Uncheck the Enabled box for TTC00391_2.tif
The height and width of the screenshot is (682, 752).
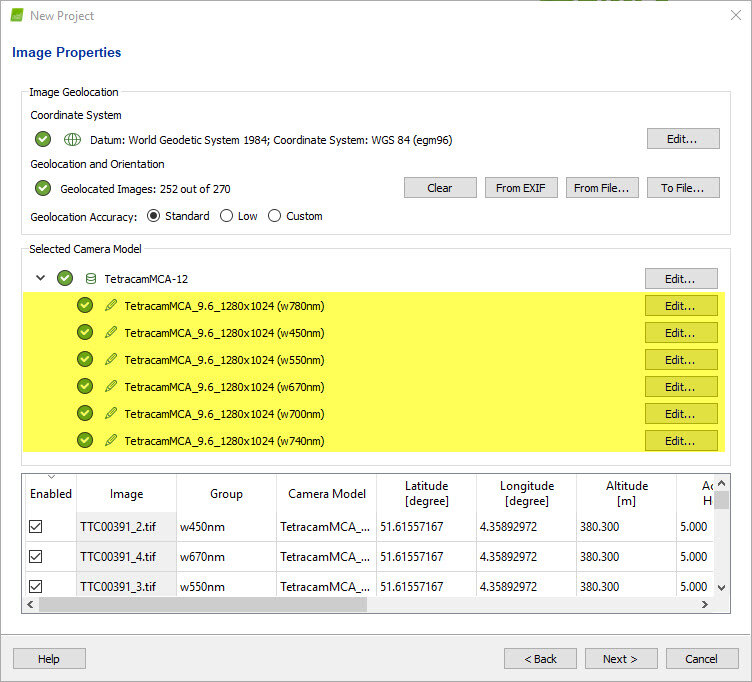click(36, 527)
